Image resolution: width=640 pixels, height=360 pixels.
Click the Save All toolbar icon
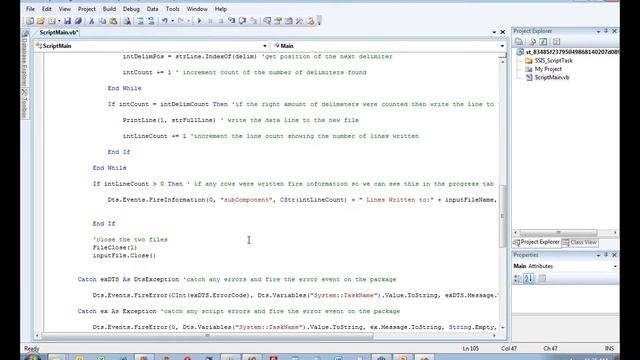tap(78, 21)
